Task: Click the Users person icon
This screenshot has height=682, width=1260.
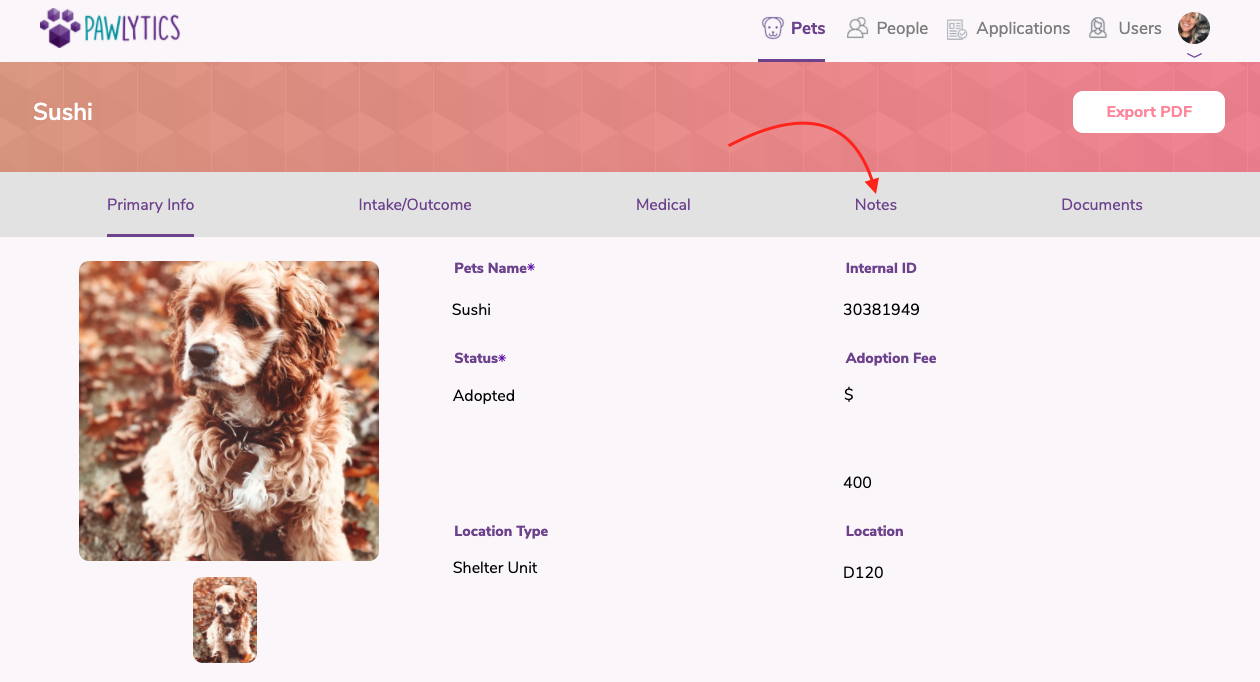Action: coord(1098,28)
